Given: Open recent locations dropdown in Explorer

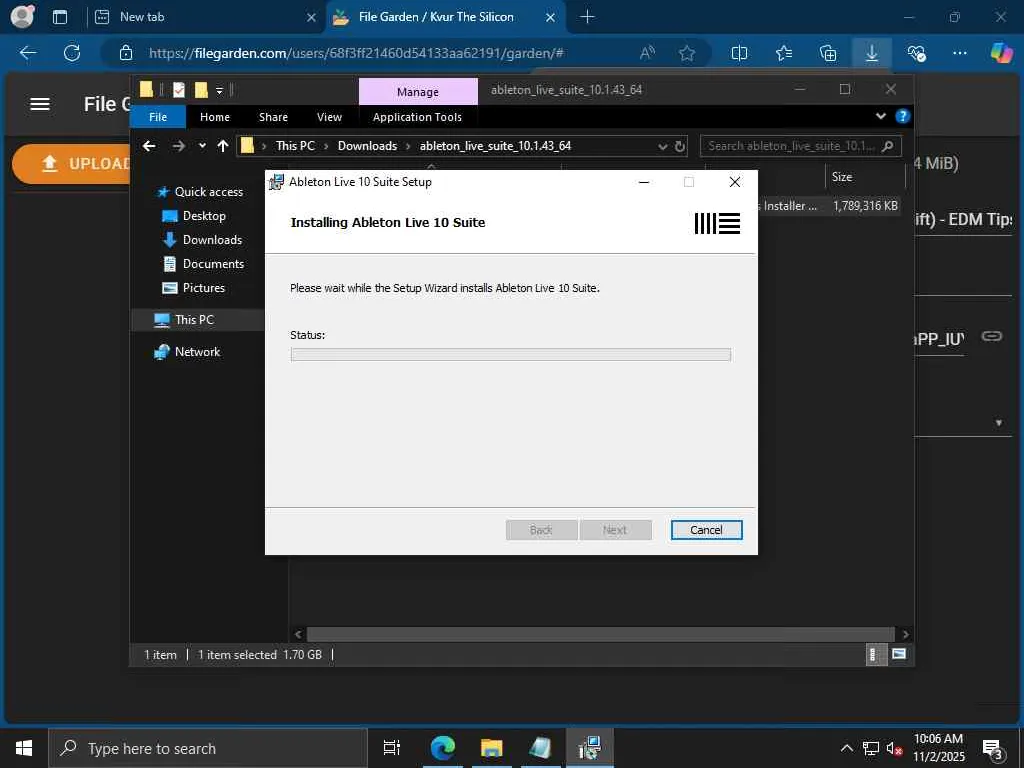Looking at the screenshot, I should point(202,146).
